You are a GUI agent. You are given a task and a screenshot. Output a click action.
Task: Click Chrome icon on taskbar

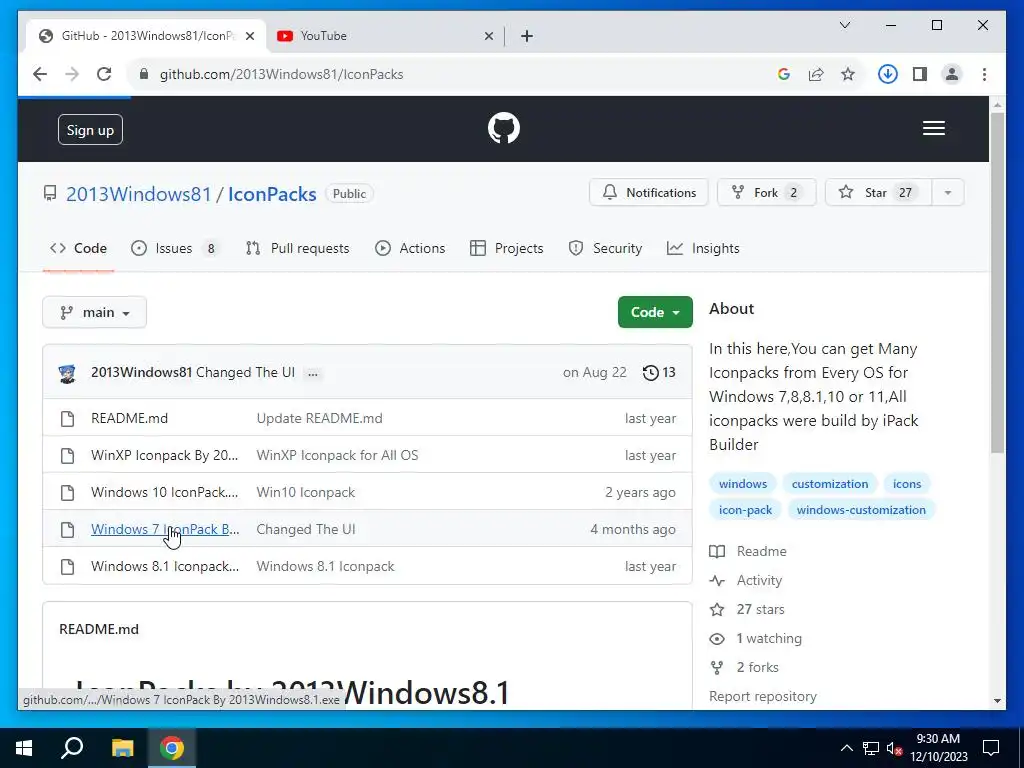tap(172, 748)
